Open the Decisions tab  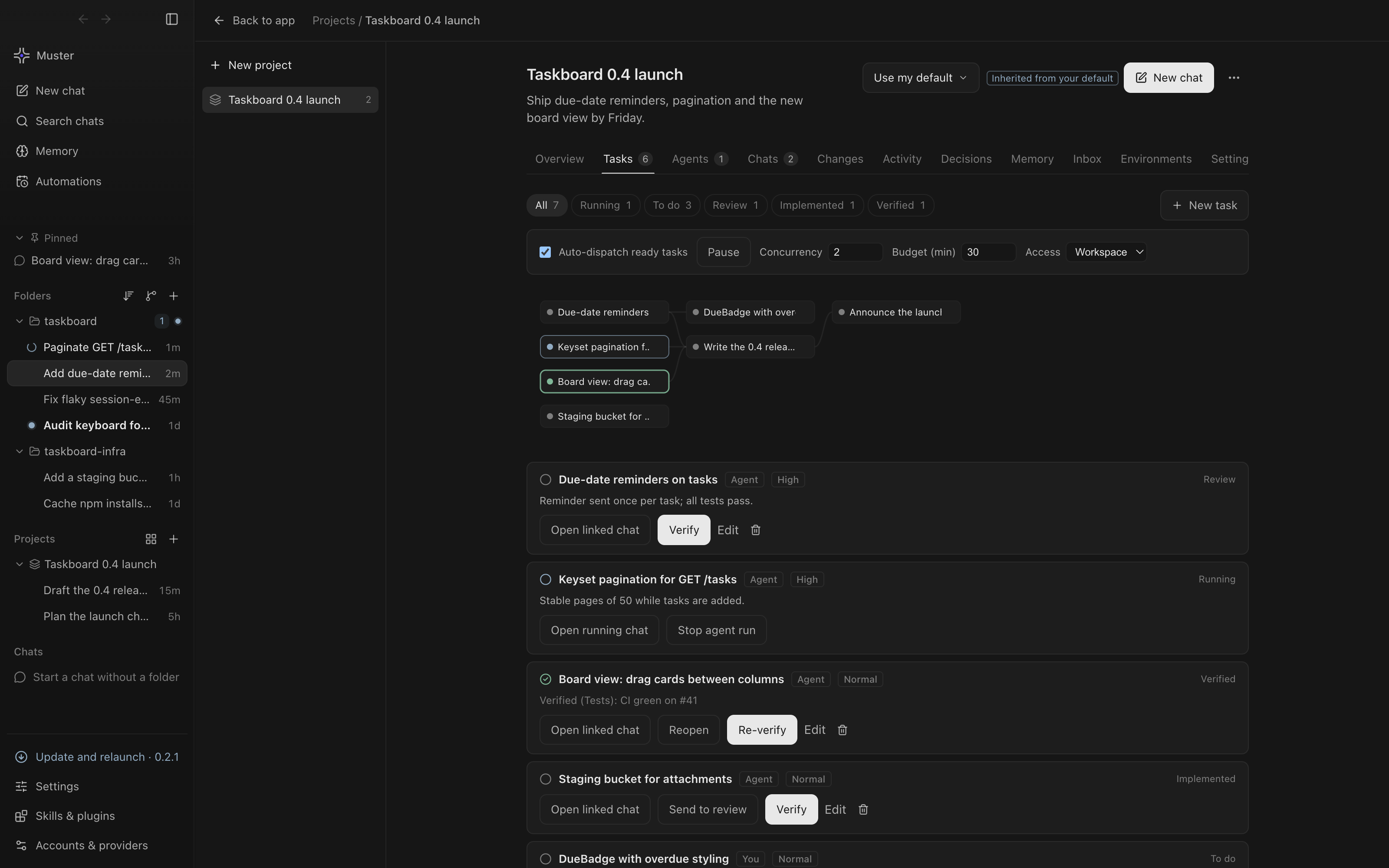point(966,159)
